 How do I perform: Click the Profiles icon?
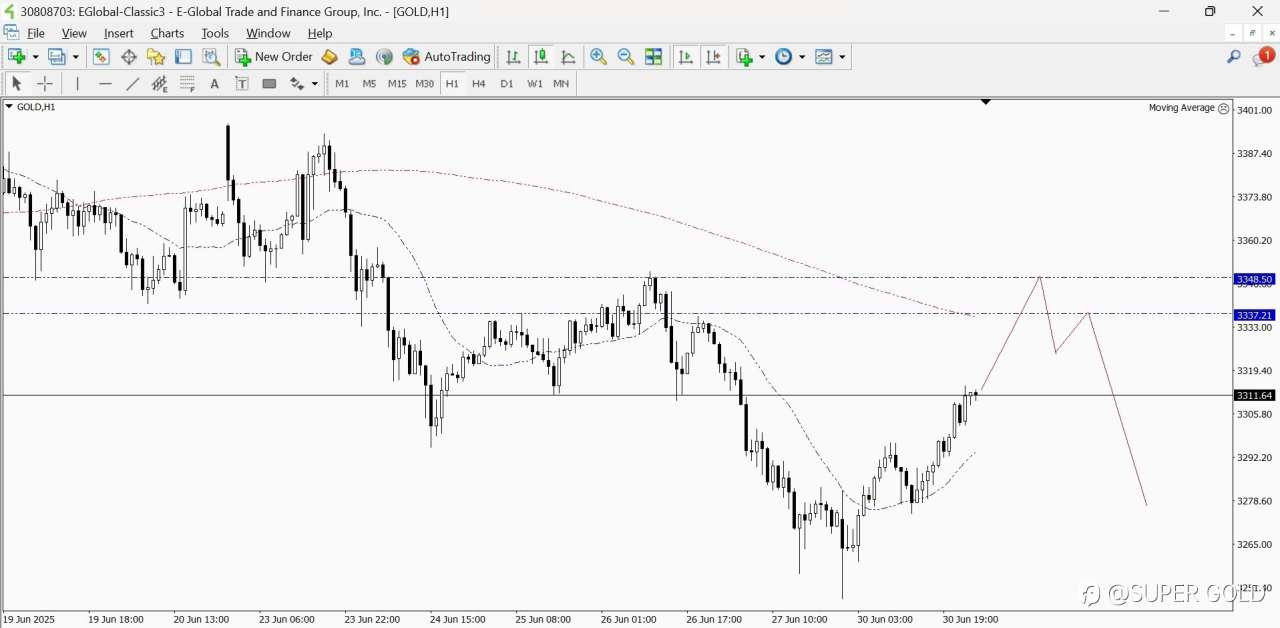coord(58,57)
